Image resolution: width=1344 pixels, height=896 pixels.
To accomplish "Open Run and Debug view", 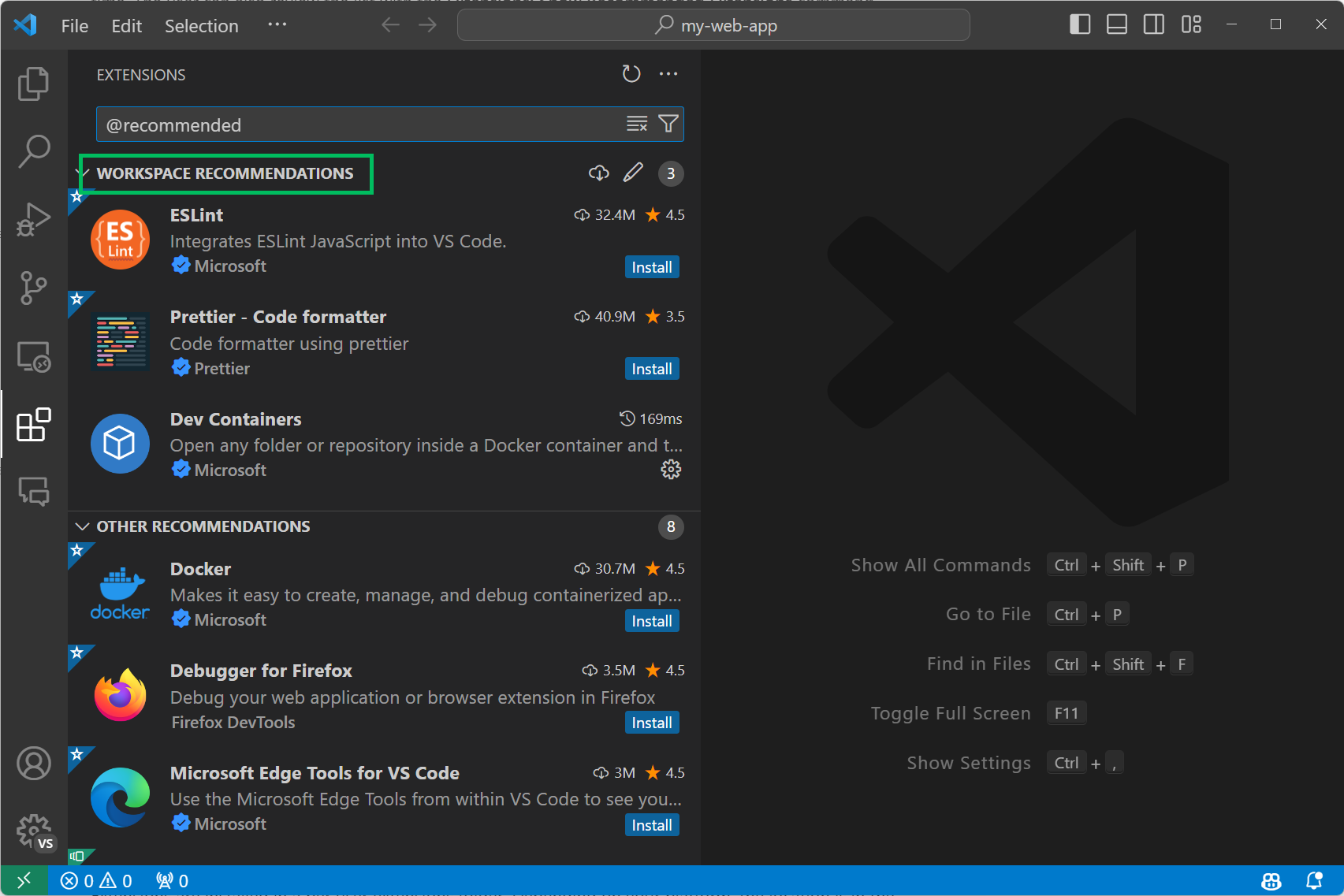I will coord(33,220).
